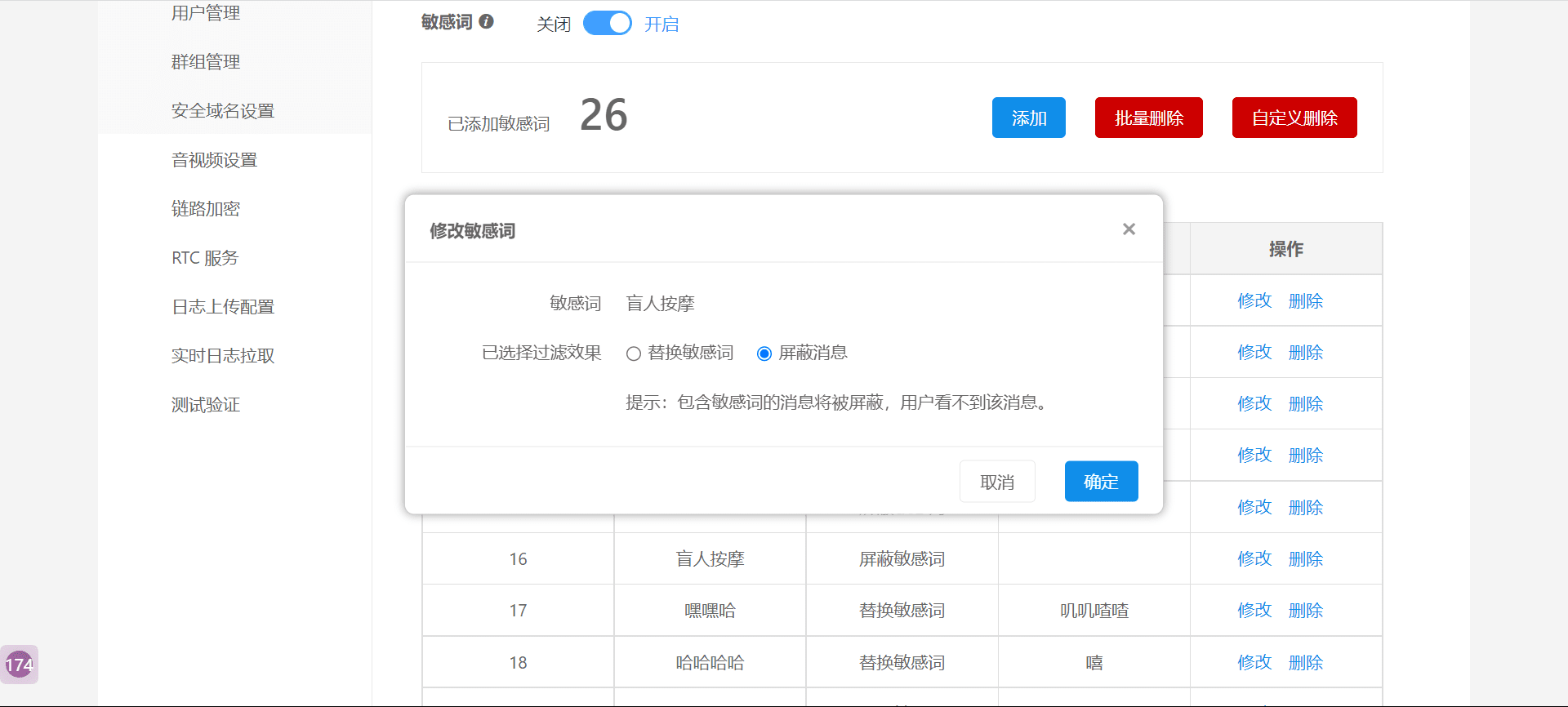
Task: Click 修改 in row 17 嘿嘿哈
Action: tap(1254, 610)
